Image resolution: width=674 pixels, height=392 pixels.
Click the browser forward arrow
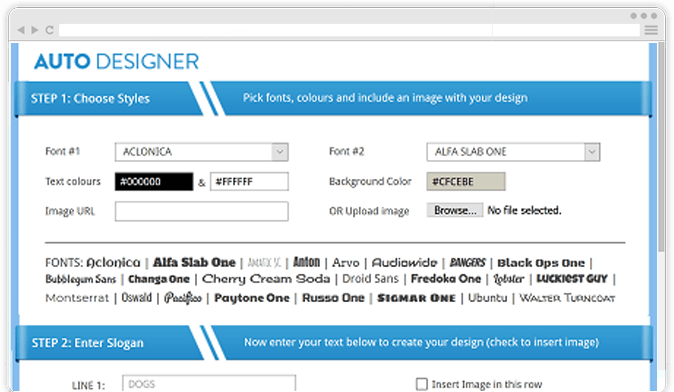click(x=35, y=30)
